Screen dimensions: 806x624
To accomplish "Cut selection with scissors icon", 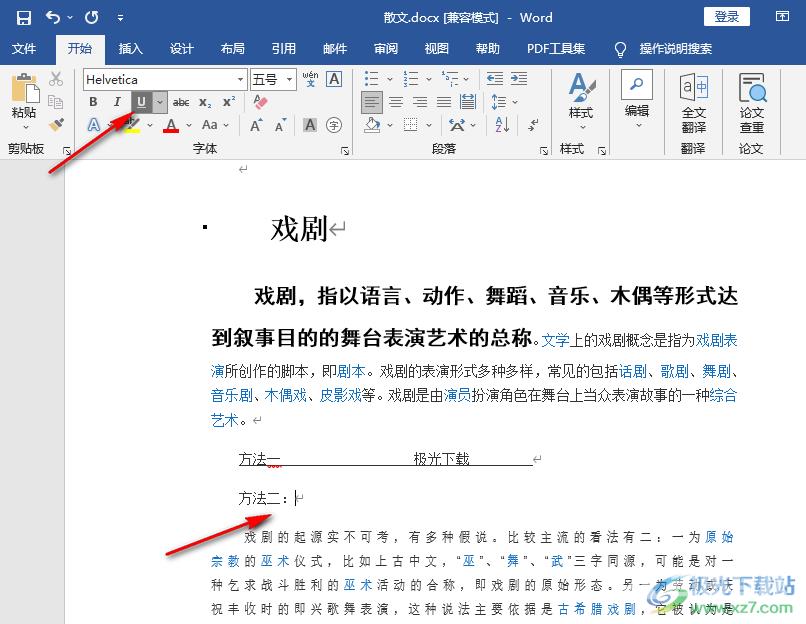I will (56, 79).
